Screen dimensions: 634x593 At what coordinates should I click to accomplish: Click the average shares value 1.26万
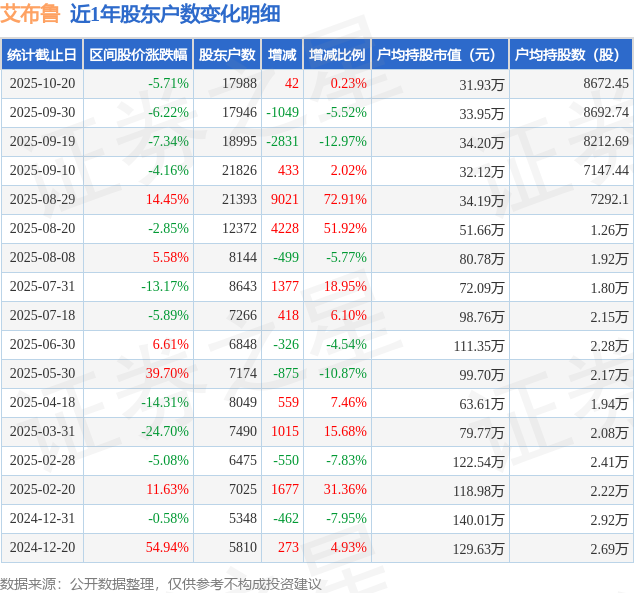tap(609, 230)
